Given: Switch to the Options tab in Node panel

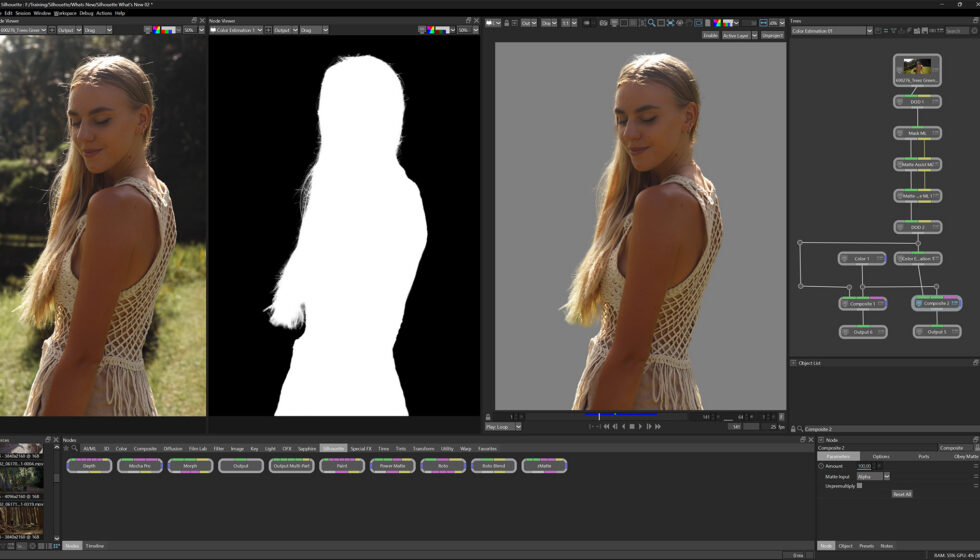Looking at the screenshot, I should coord(881,456).
